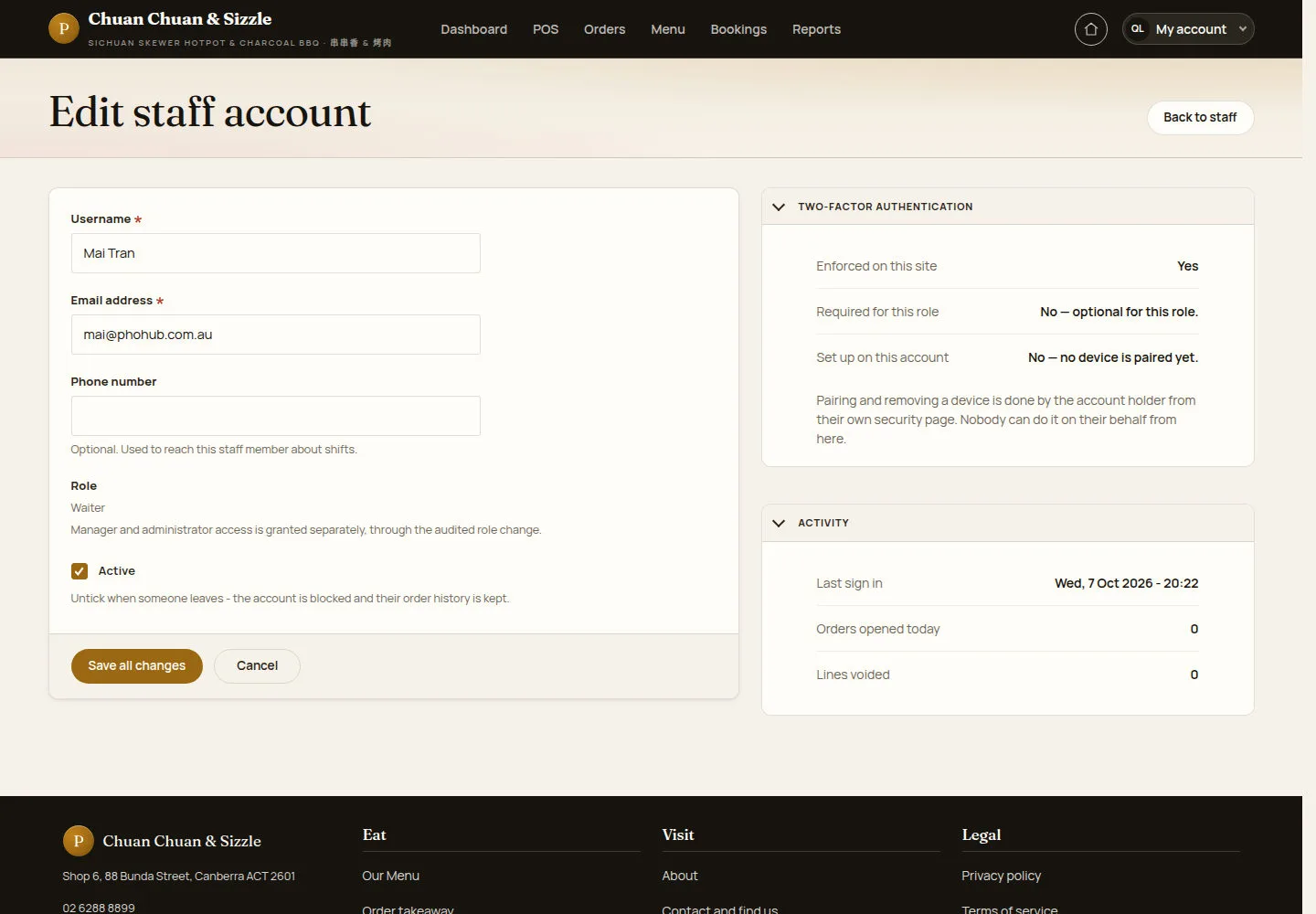Open the Privacy policy link
The image size is (1316, 914).
pyautogui.click(x=1001, y=876)
